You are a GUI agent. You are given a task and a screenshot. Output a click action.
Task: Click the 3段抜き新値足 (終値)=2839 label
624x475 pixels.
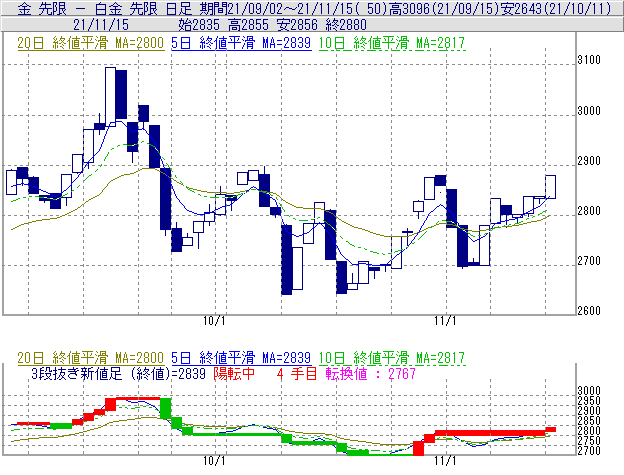click(x=118, y=374)
